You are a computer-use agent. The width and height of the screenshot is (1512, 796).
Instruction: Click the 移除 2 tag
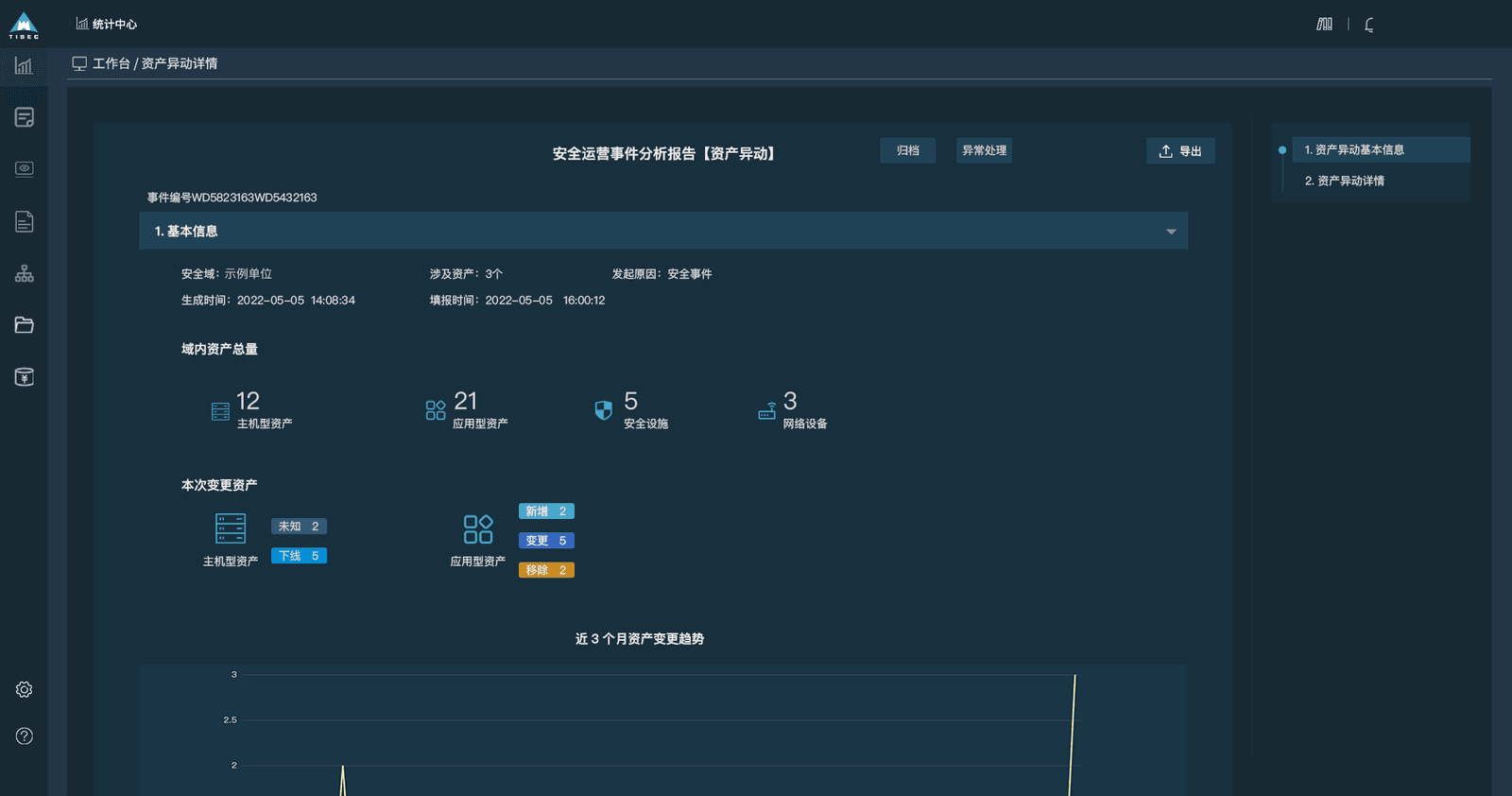click(x=546, y=570)
